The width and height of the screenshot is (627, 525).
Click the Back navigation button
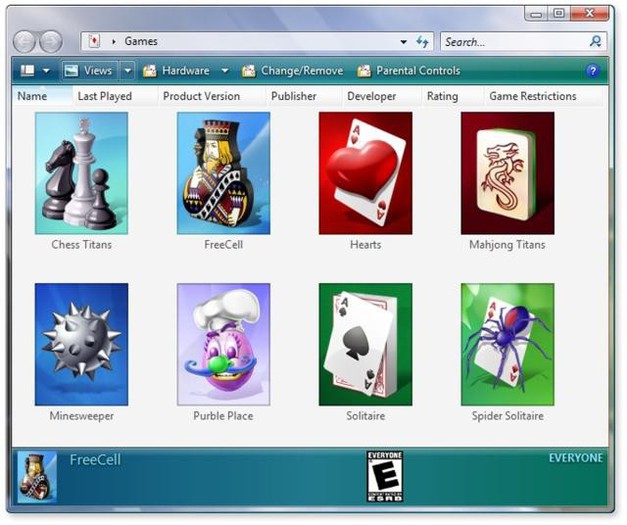[x=26, y=42]
